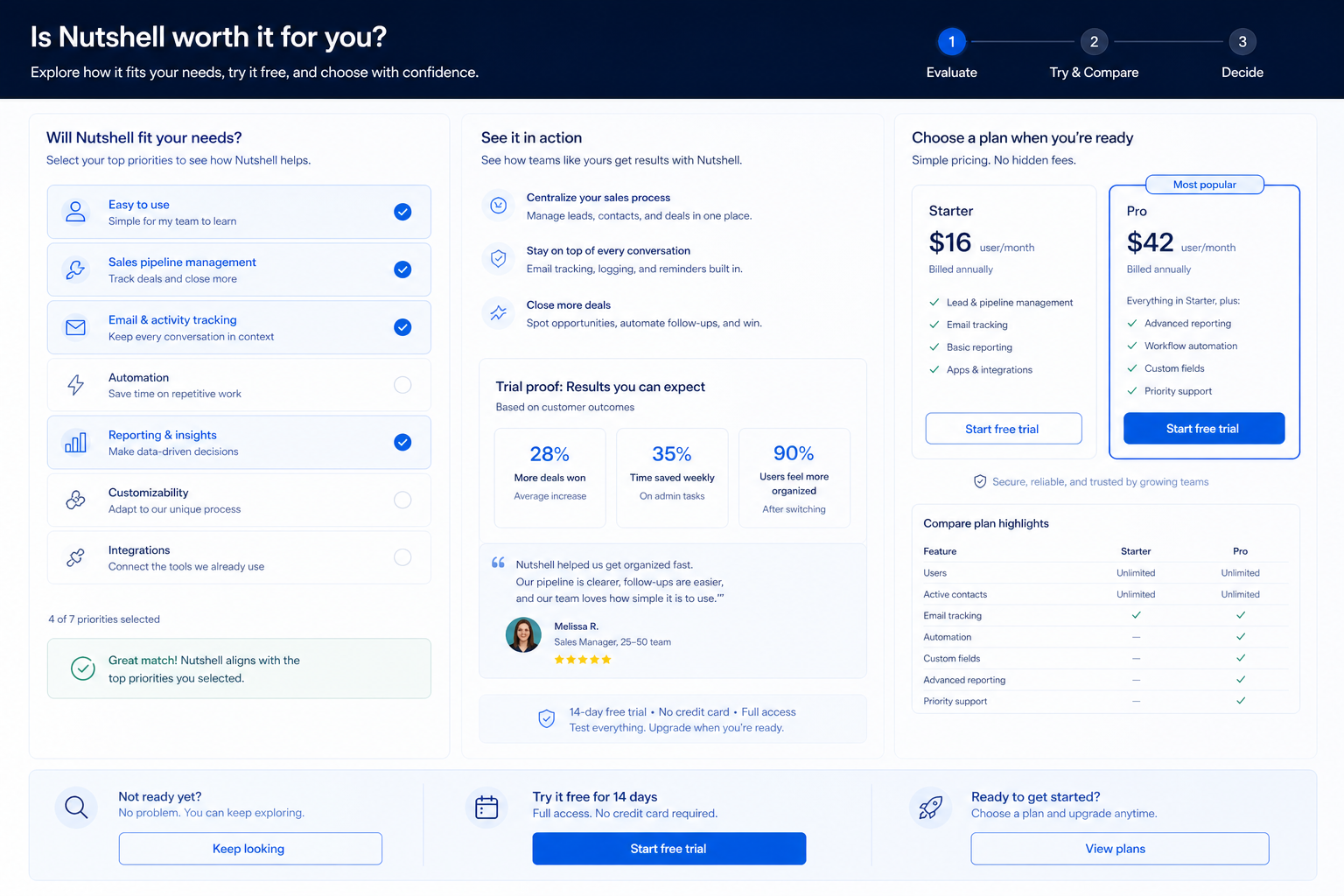
Task: Click the Starter checkmark in the Email tracking row
Action: coord(1136,615)
